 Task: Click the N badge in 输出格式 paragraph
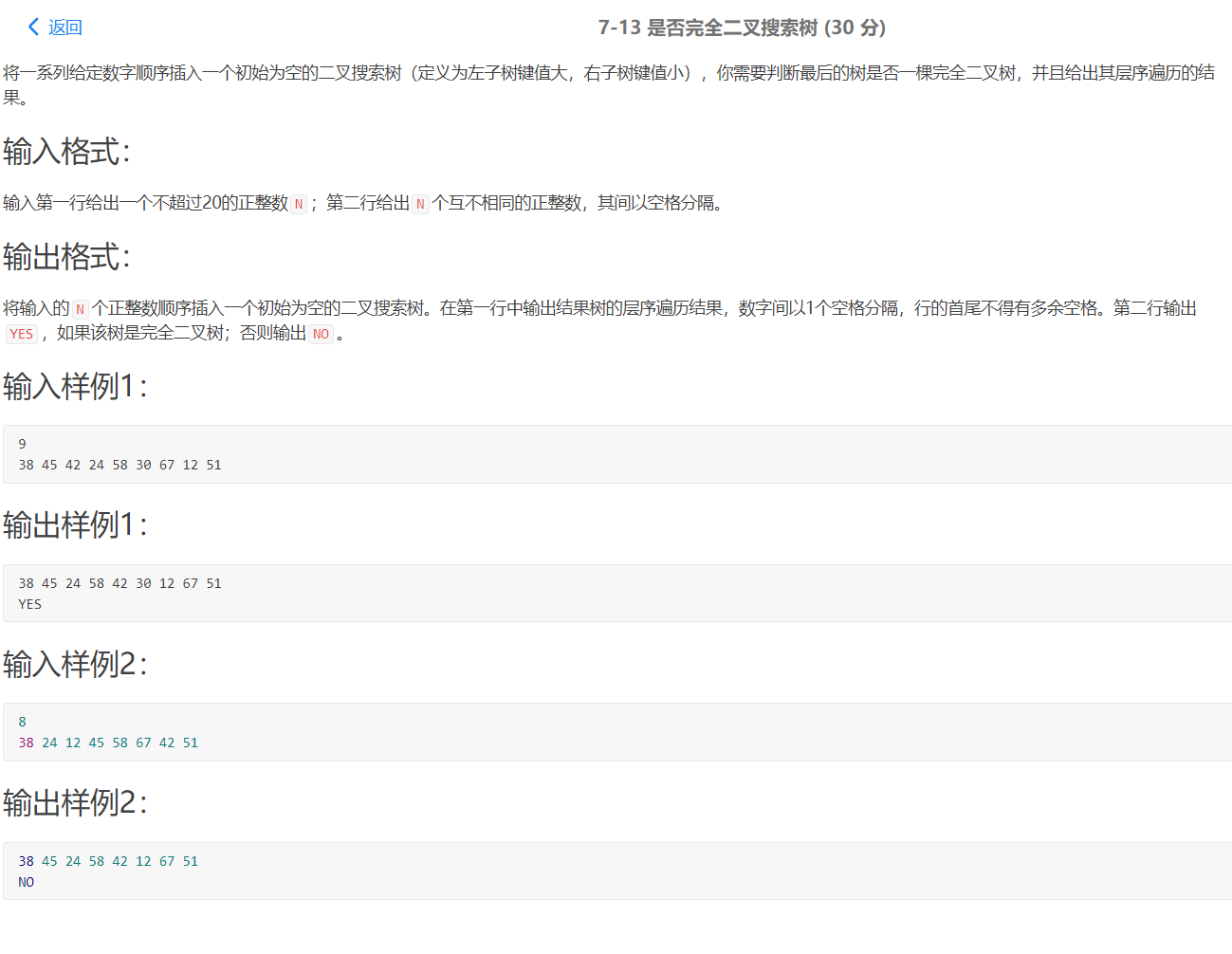(83, 307)
